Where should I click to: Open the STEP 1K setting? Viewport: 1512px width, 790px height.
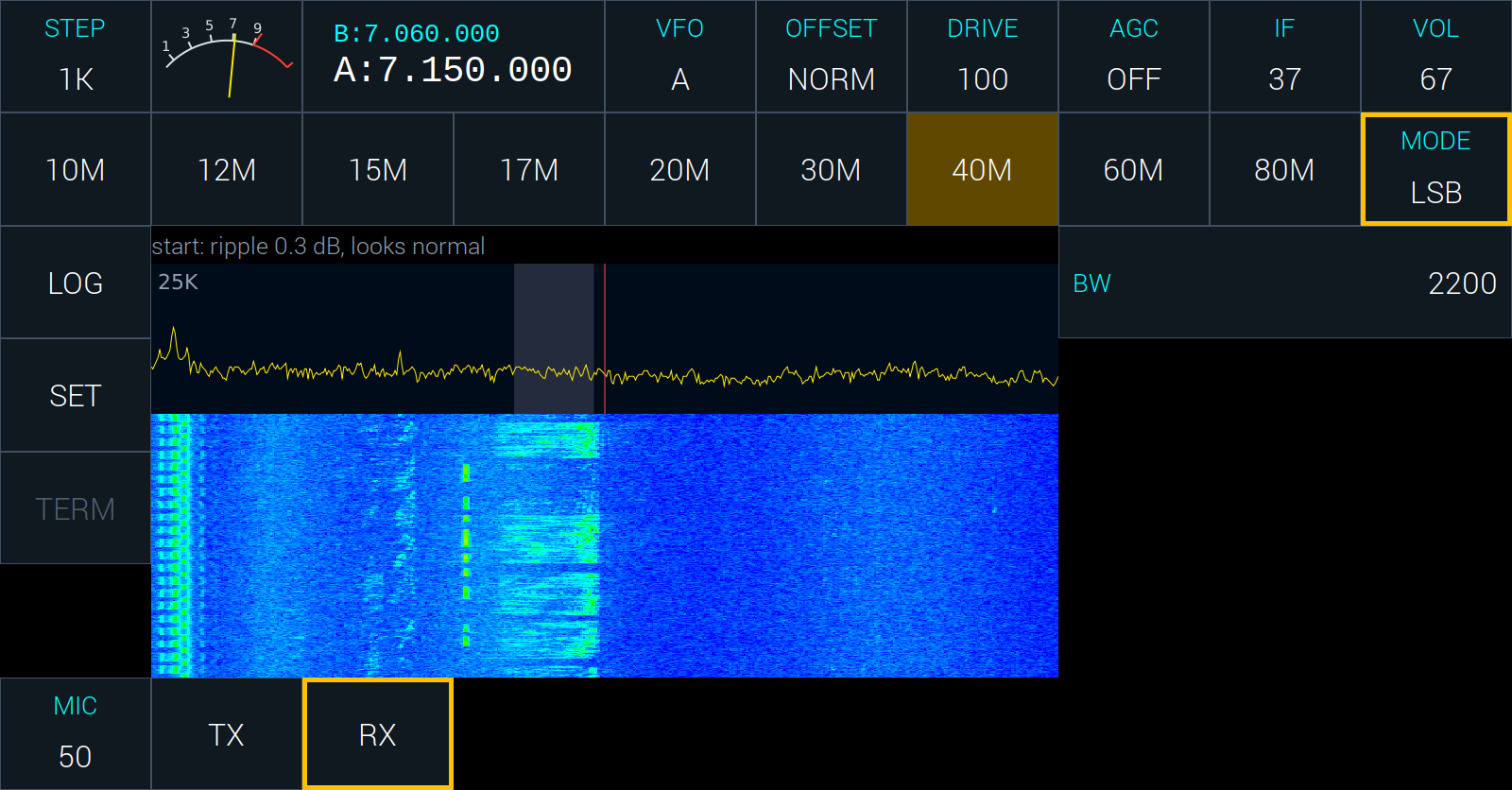point(76,57)
